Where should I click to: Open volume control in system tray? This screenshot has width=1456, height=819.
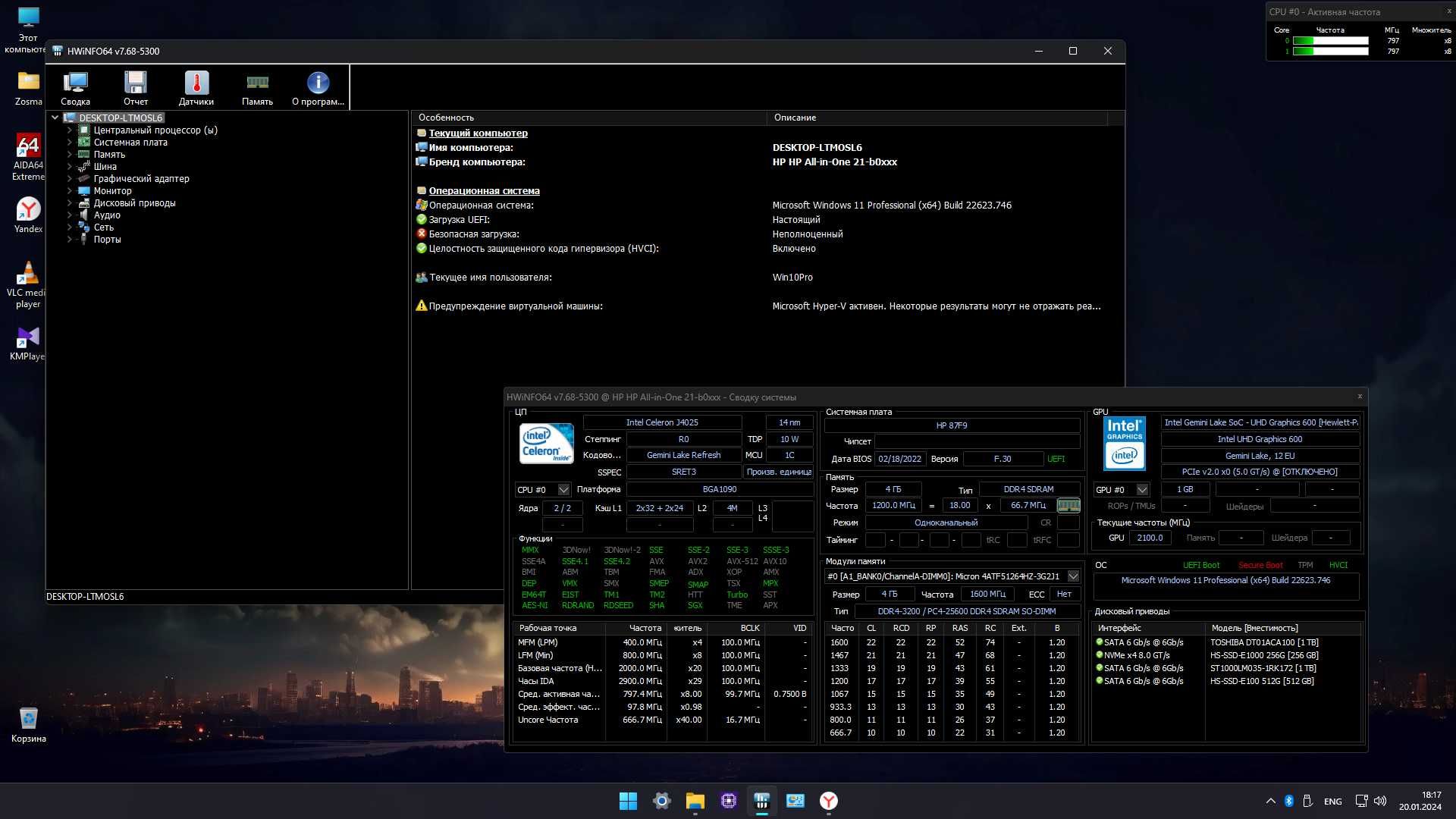tap(1380, 801)
